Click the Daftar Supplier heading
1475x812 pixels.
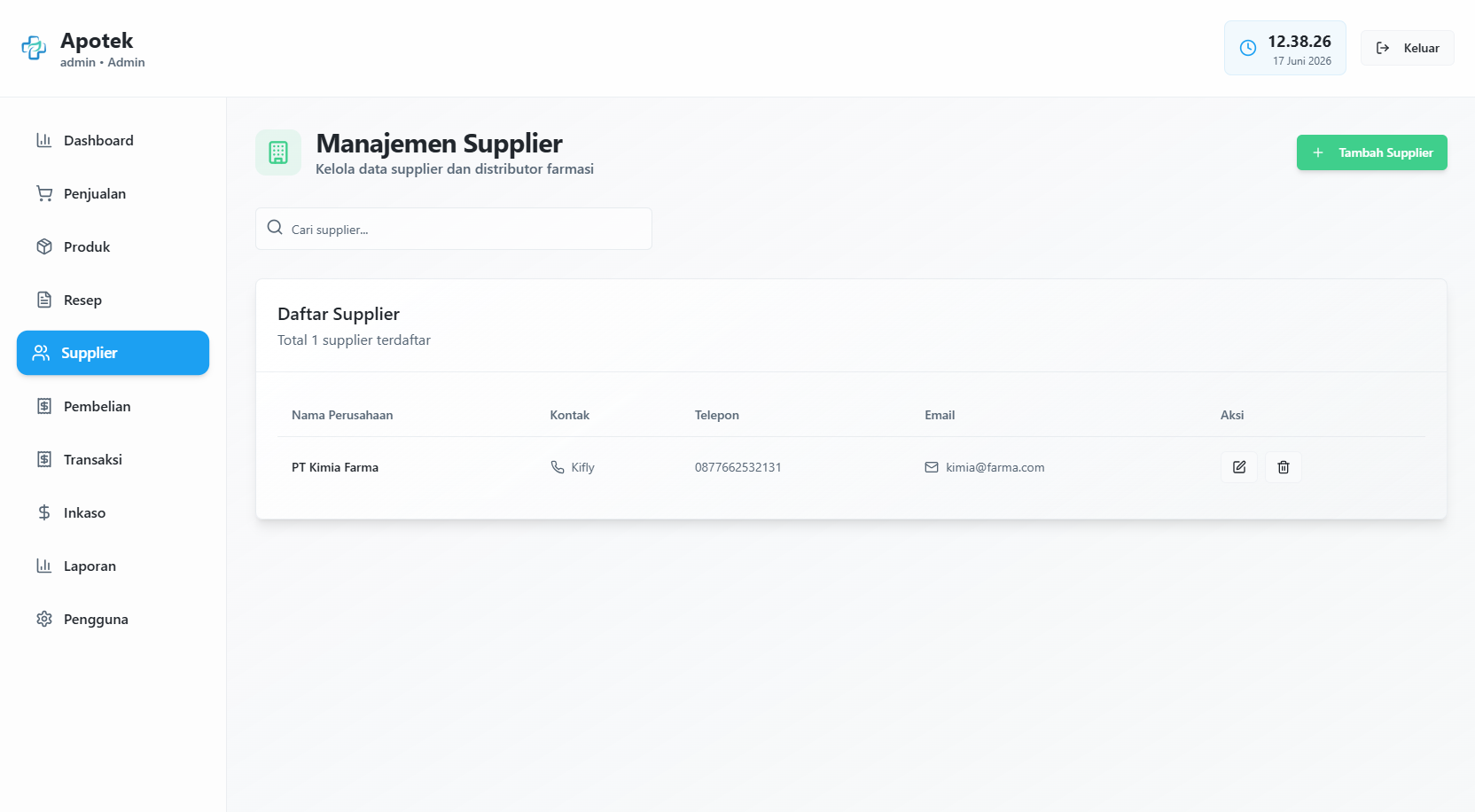pyautogui.click(x=339, y=314)
